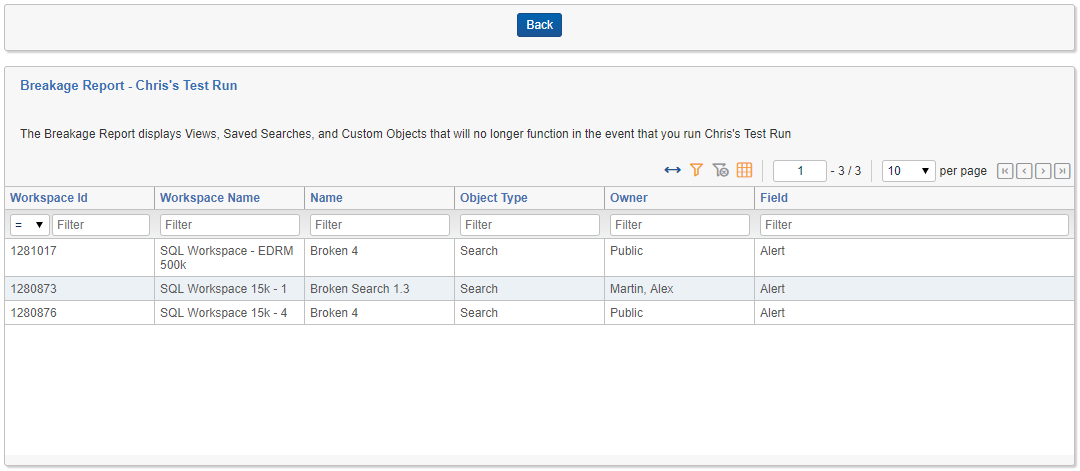The width and height of the screenshot is (1080, 471).
Task: Select workspace id 1280873 cell
Action: pyautogui.click(x=80, y=289)
